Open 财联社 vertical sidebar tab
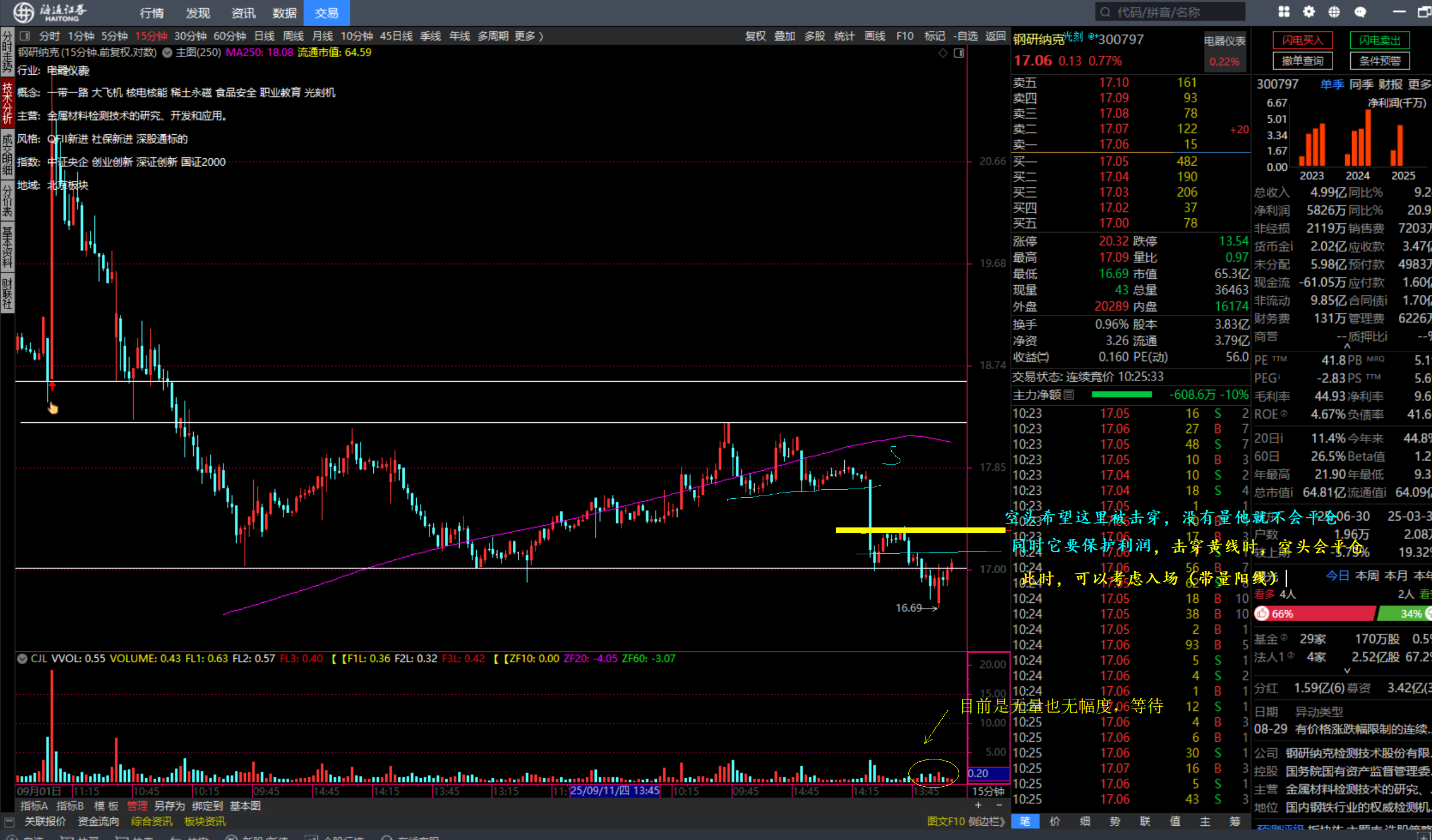The width and height of the screenshot is (1432, 840). tap(7, 294)
